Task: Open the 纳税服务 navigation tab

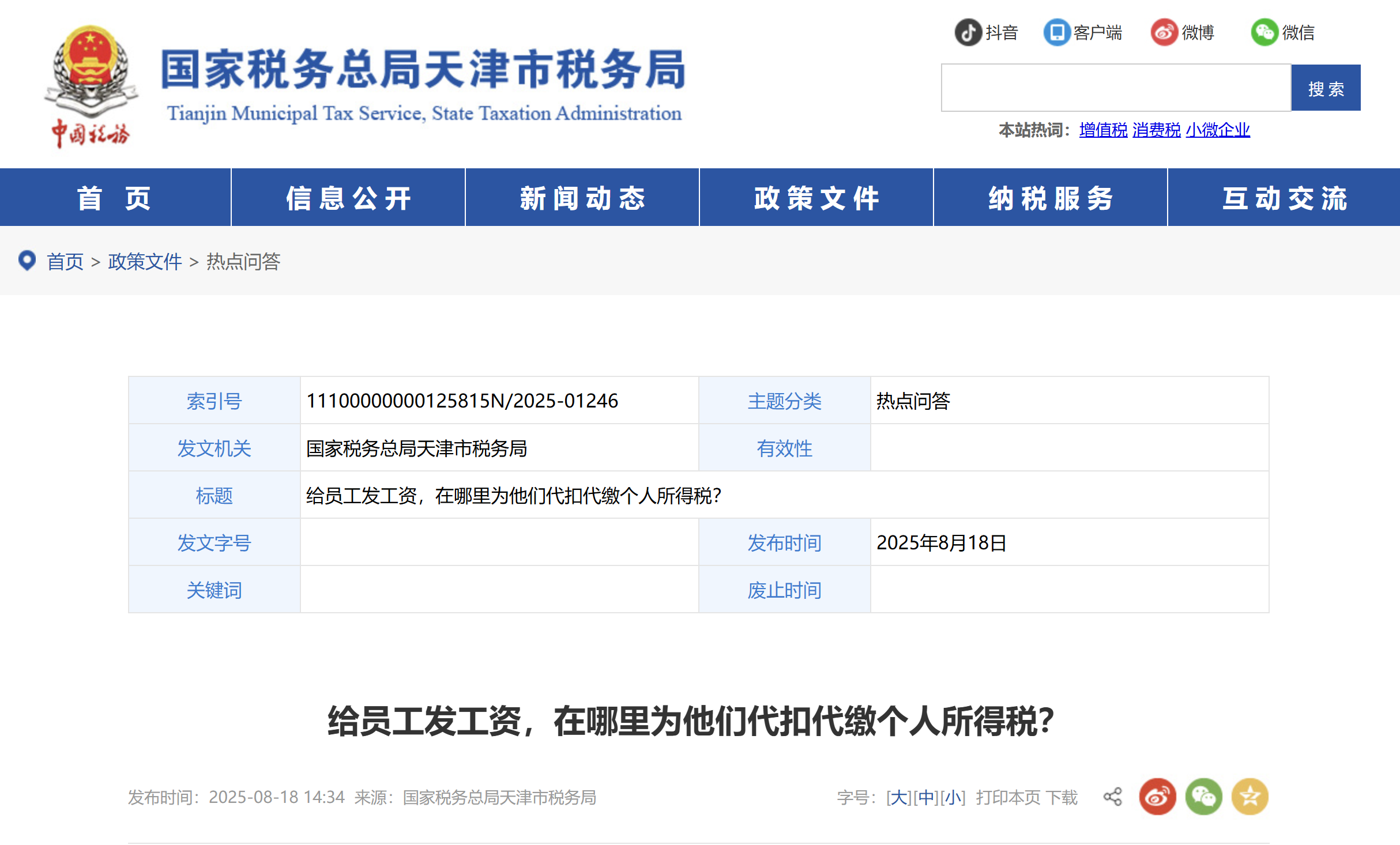Action: [x=1050, y=198]
